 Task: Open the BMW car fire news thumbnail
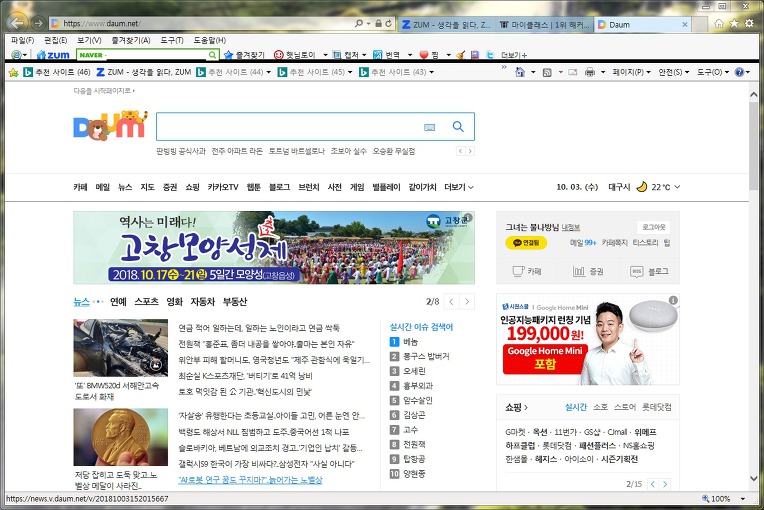pyautogui.click(x=120, y=348)
